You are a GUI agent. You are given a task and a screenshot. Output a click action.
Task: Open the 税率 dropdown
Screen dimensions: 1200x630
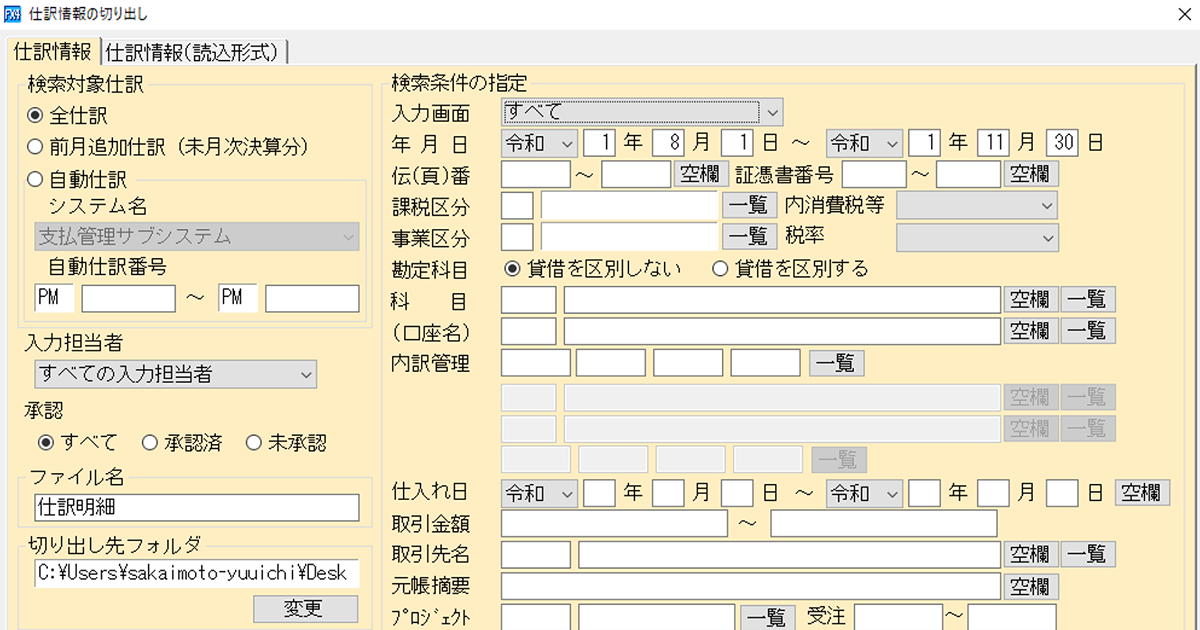[977, 237]
